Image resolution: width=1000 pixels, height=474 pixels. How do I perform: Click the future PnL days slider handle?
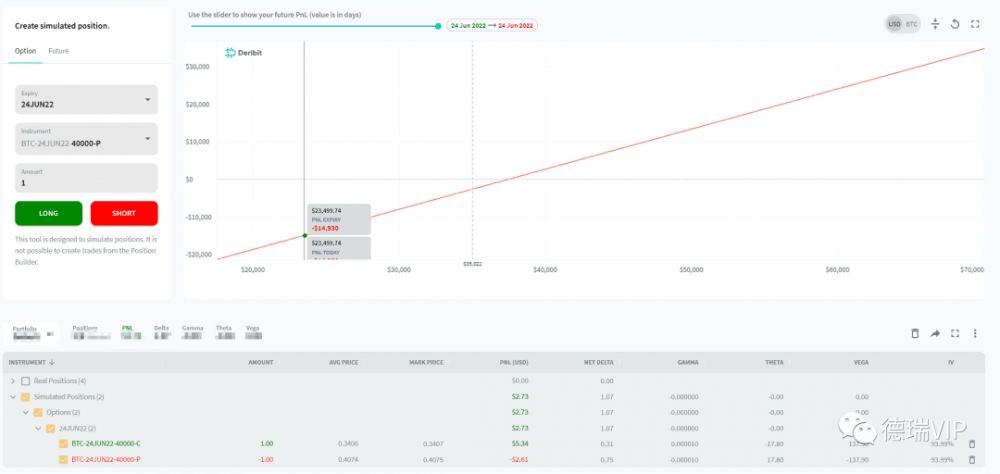click(438, 25)
